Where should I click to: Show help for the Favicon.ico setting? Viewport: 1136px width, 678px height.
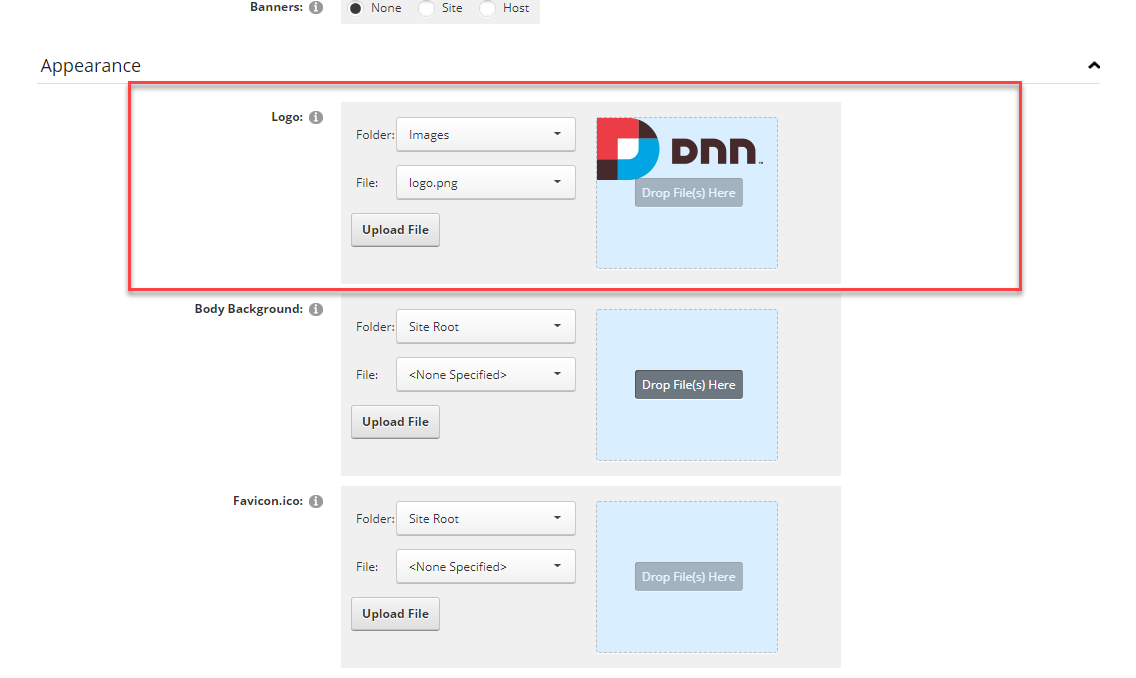click(316, 501)
